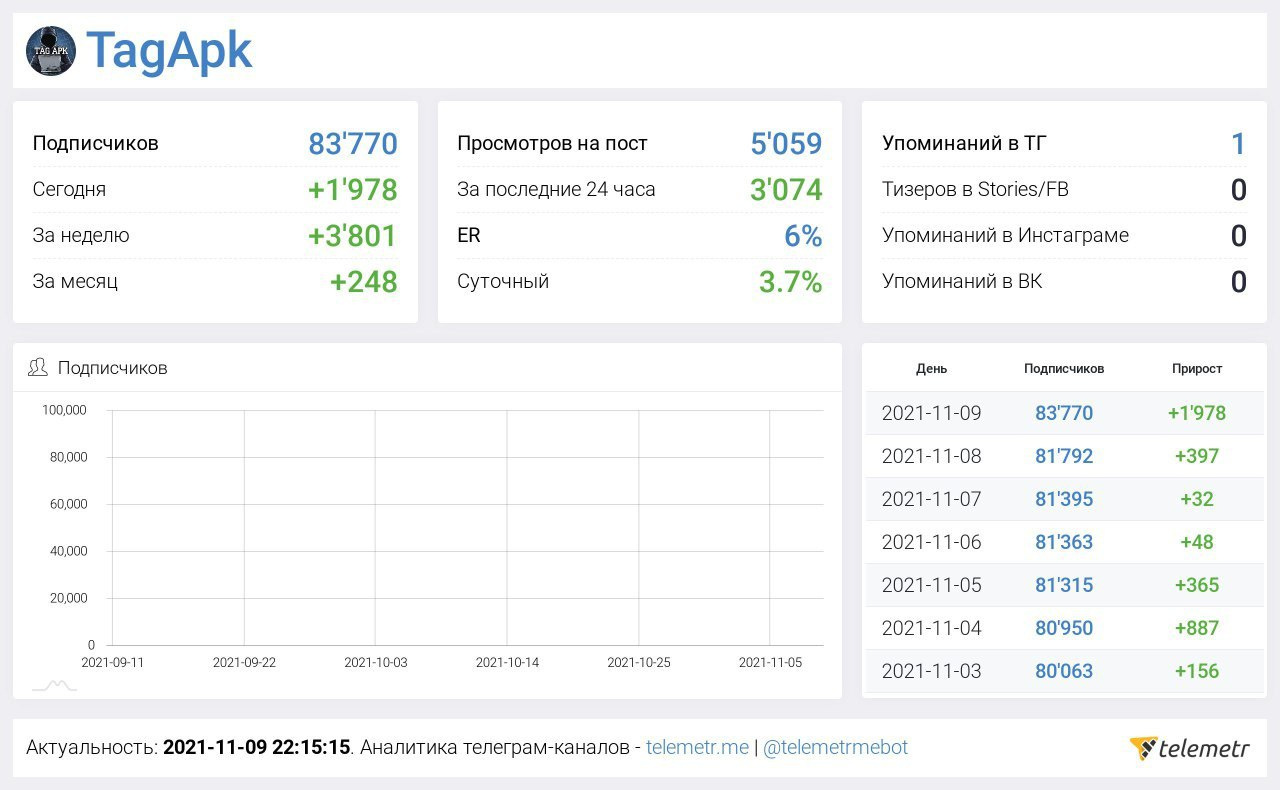Click the monthly growth value +248

364,282
